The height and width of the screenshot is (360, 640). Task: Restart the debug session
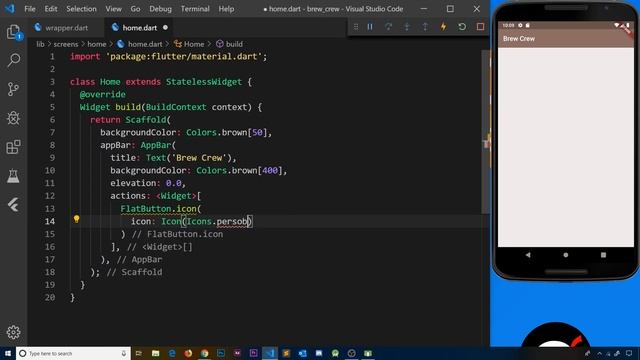click(x=462, y=27)
